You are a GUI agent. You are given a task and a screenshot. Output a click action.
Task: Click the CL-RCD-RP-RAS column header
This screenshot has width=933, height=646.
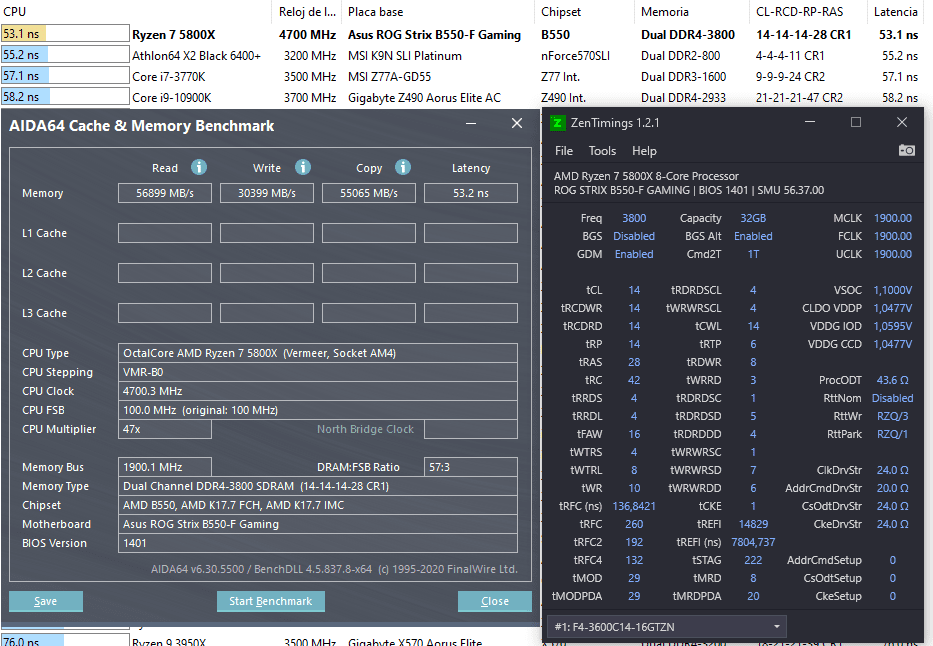(807, 12)
